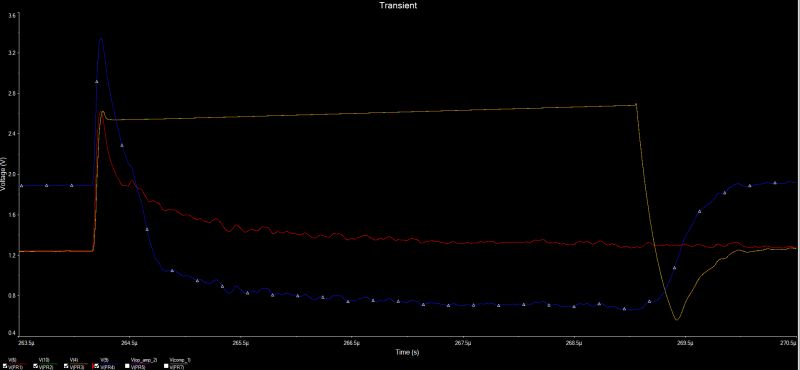This screenshot has width=800, height=370.
Task: Toggle the V(PR4) trace checkbox
Action: 96,366
